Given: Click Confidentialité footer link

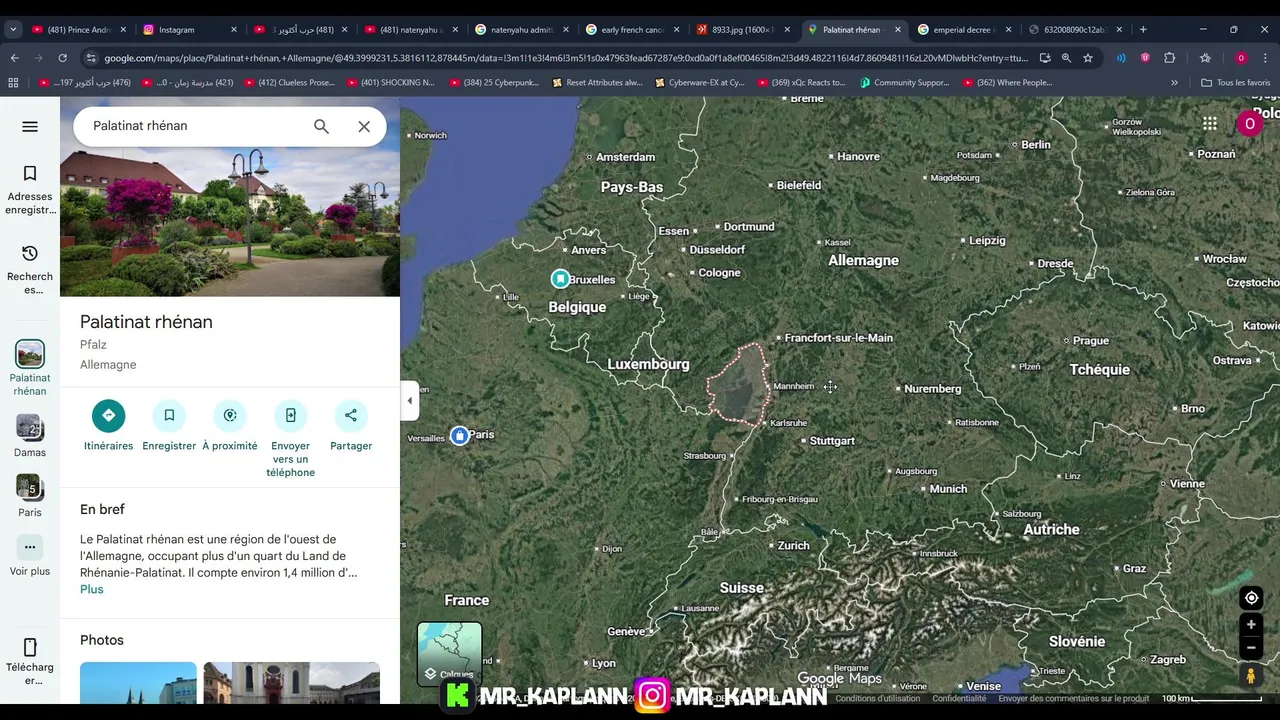Looking at the screenshot, I should [x=959, y=699].
